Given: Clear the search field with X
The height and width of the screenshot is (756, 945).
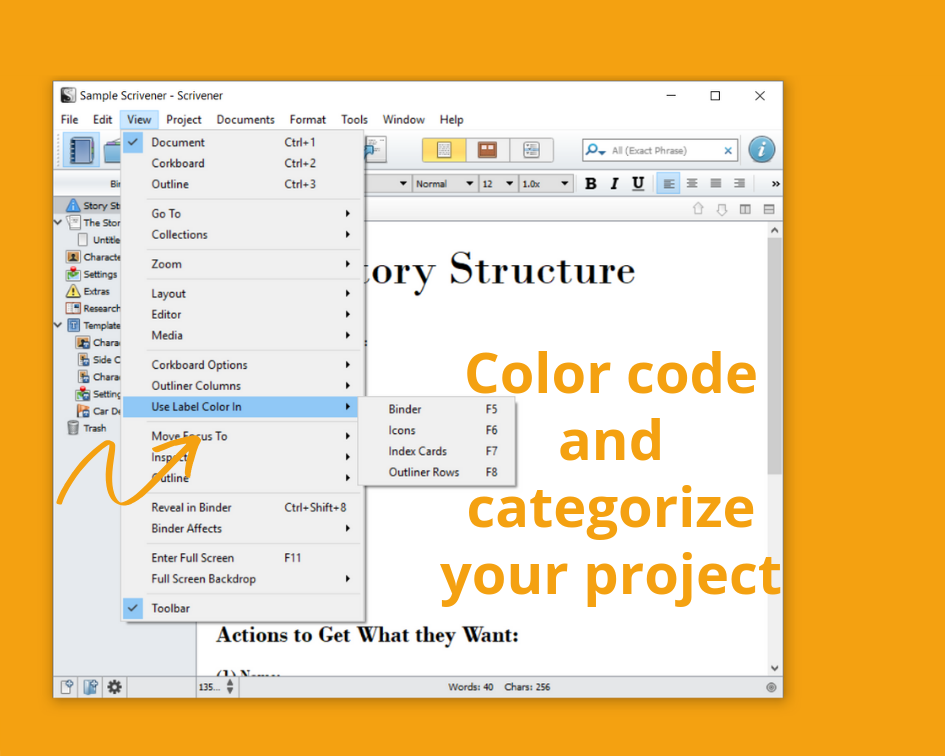Looking at the screenshot, I should [728, 151].
